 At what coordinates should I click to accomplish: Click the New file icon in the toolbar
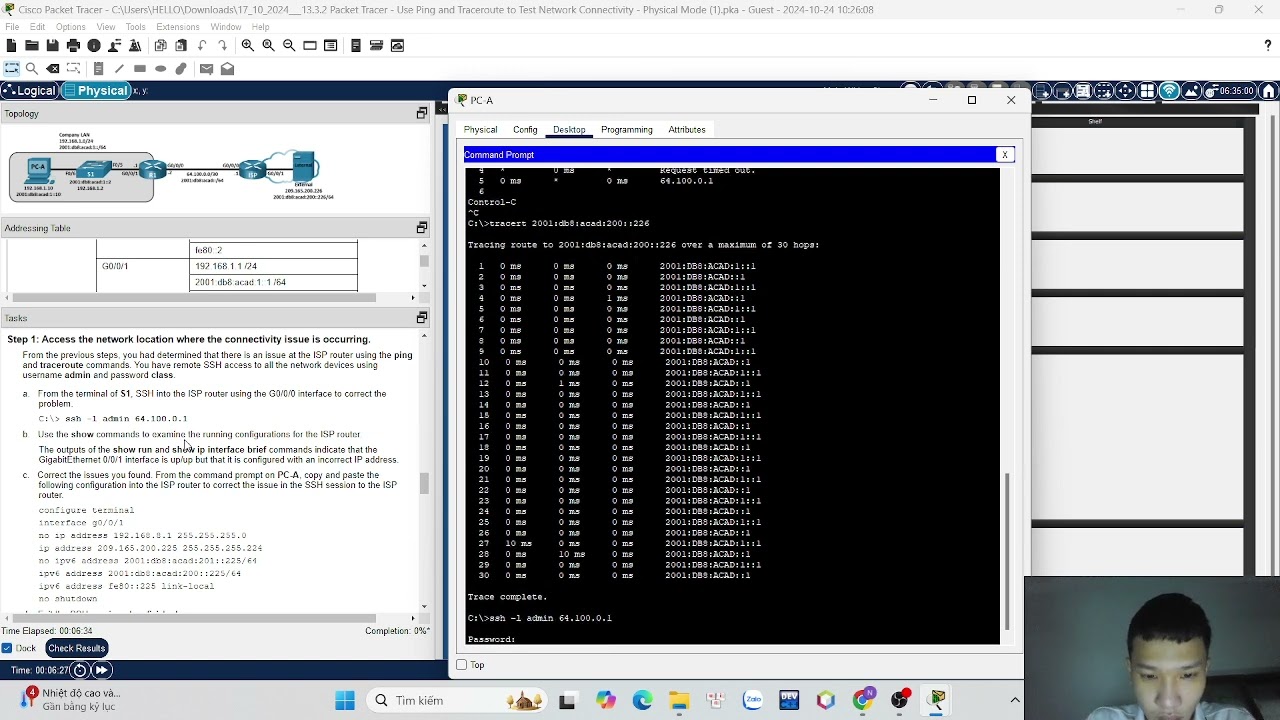point(11,46)
